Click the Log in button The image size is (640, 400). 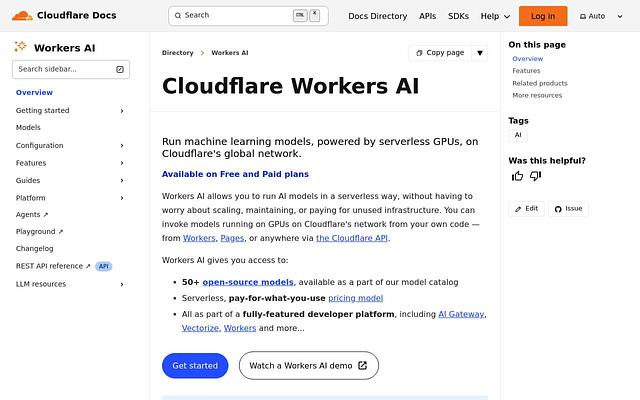click(543, 16)
